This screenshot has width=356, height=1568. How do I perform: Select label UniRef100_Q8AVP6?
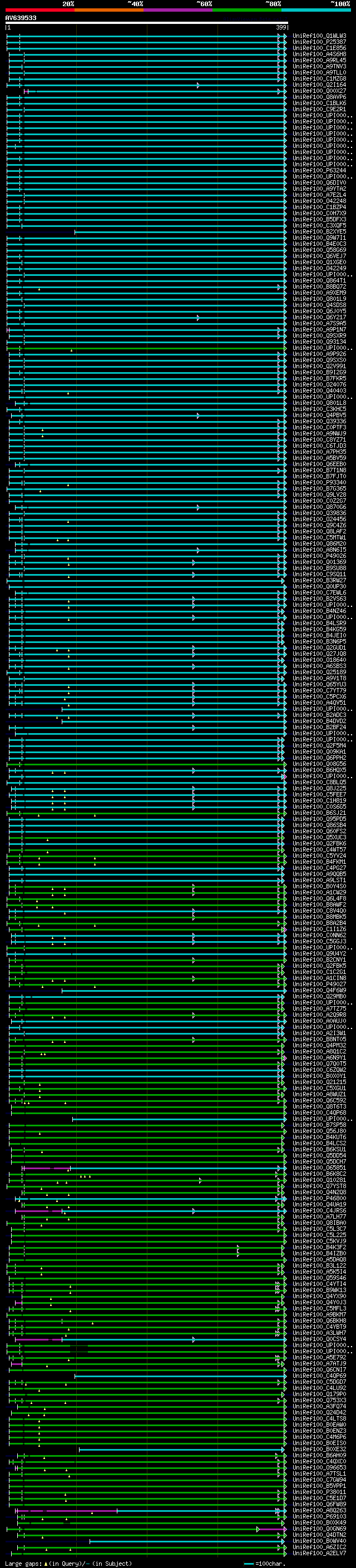click(x=319, y=97)
